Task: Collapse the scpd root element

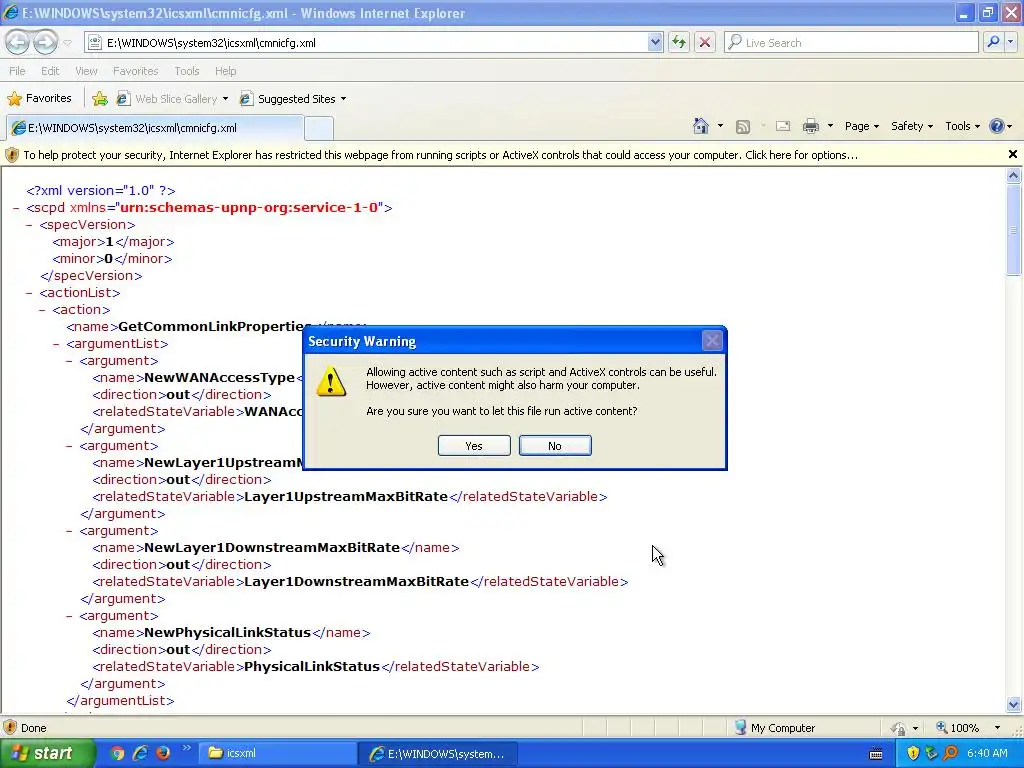Action: (x=16, y=208)
